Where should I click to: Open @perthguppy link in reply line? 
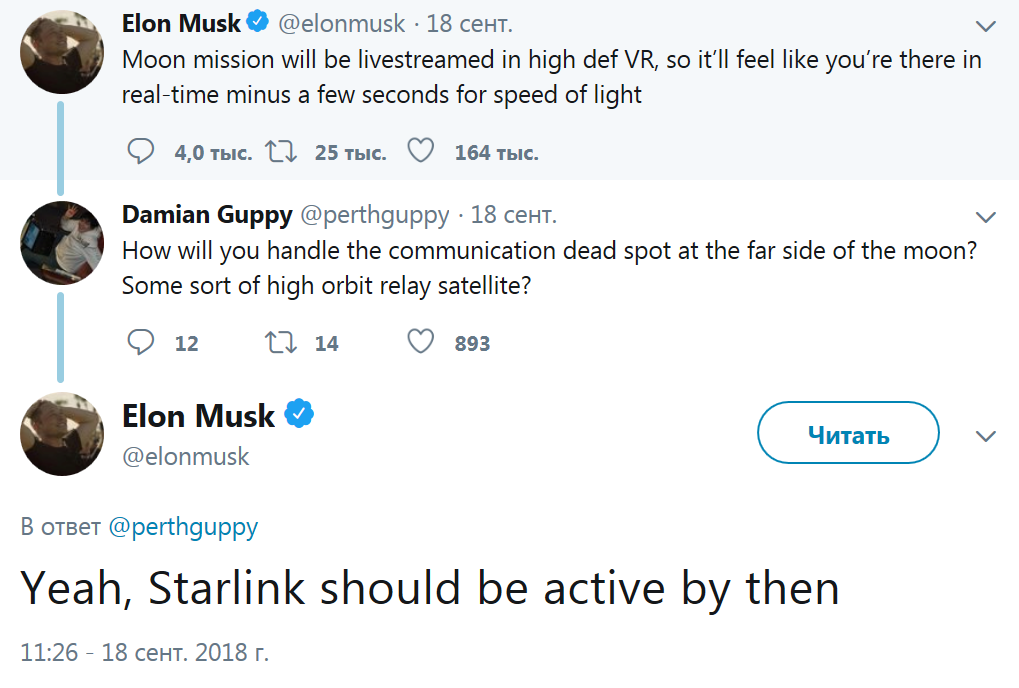182,527
